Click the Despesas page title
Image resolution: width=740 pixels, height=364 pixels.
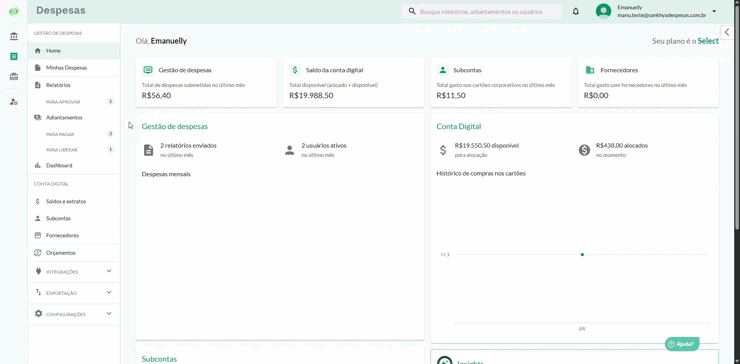[61, 10]
